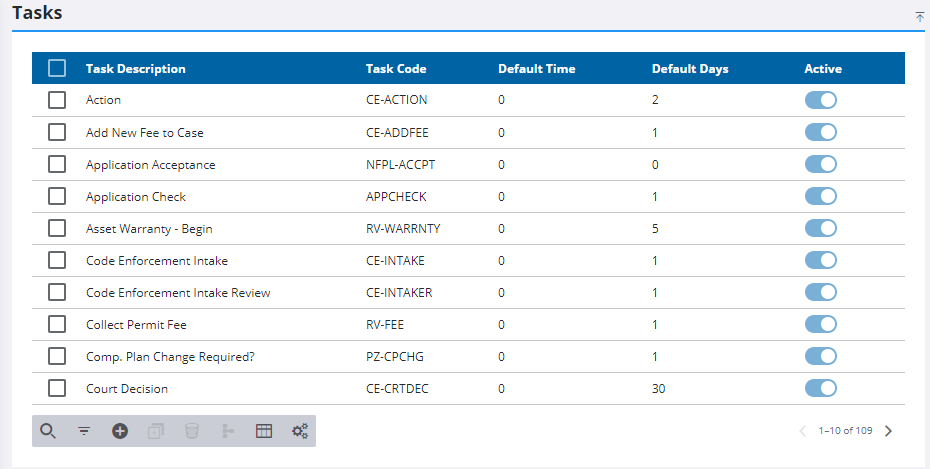Disable Active switch for Collect Permit Fee
The image size is (930, 469).
pos(820,324)
